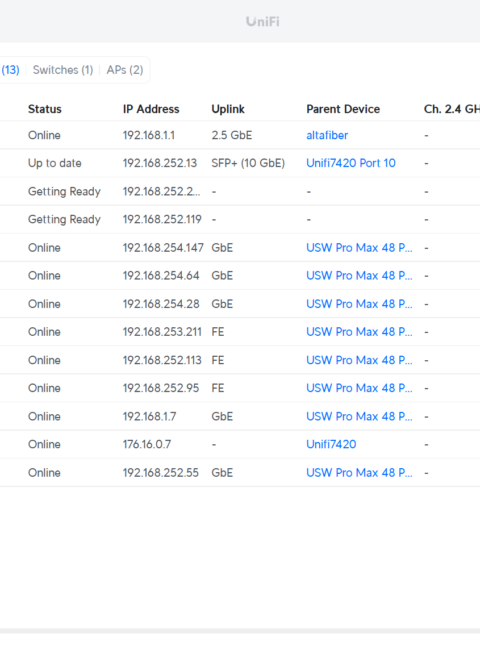480x650 pixels.
Task: Open the altafiber parent device link
Action: (327, 135)
